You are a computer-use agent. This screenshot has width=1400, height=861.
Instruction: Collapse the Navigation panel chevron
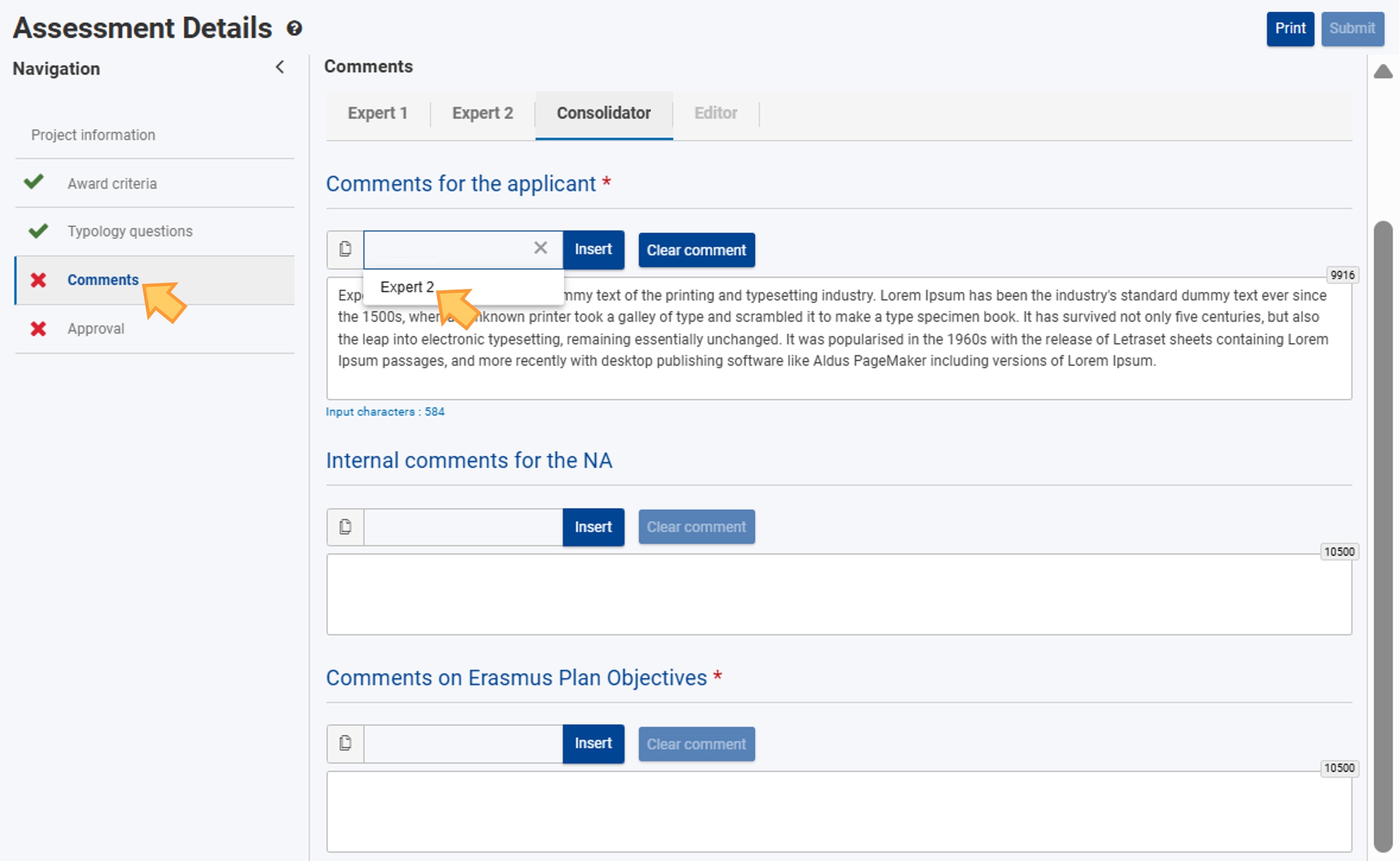[279, 67]
